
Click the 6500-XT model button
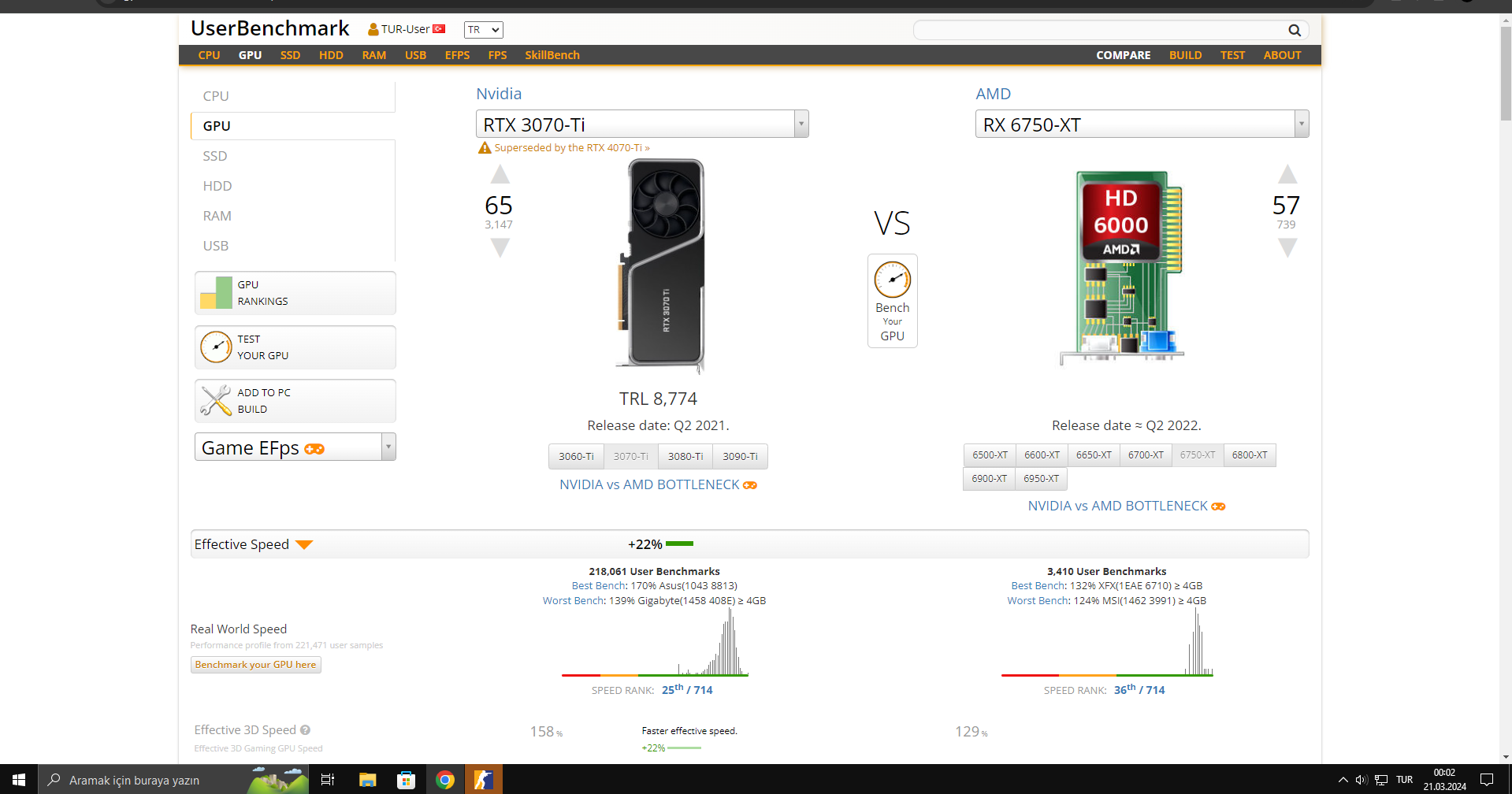pyautogui.click(x=990, y=455)
